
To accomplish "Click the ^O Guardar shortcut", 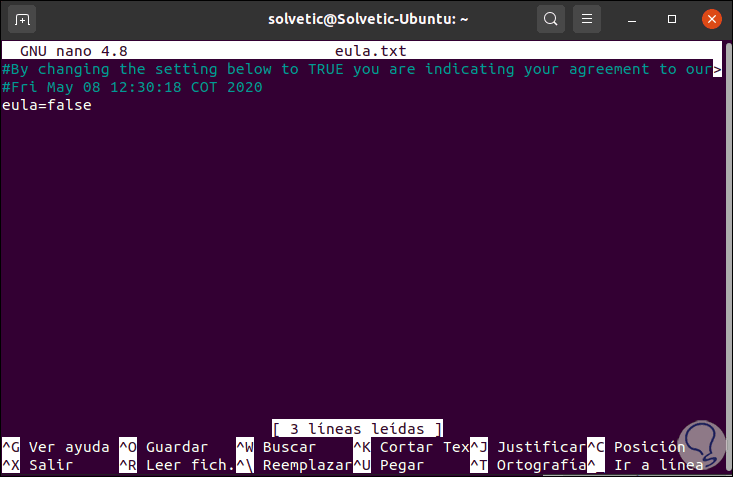I will 164,447.
